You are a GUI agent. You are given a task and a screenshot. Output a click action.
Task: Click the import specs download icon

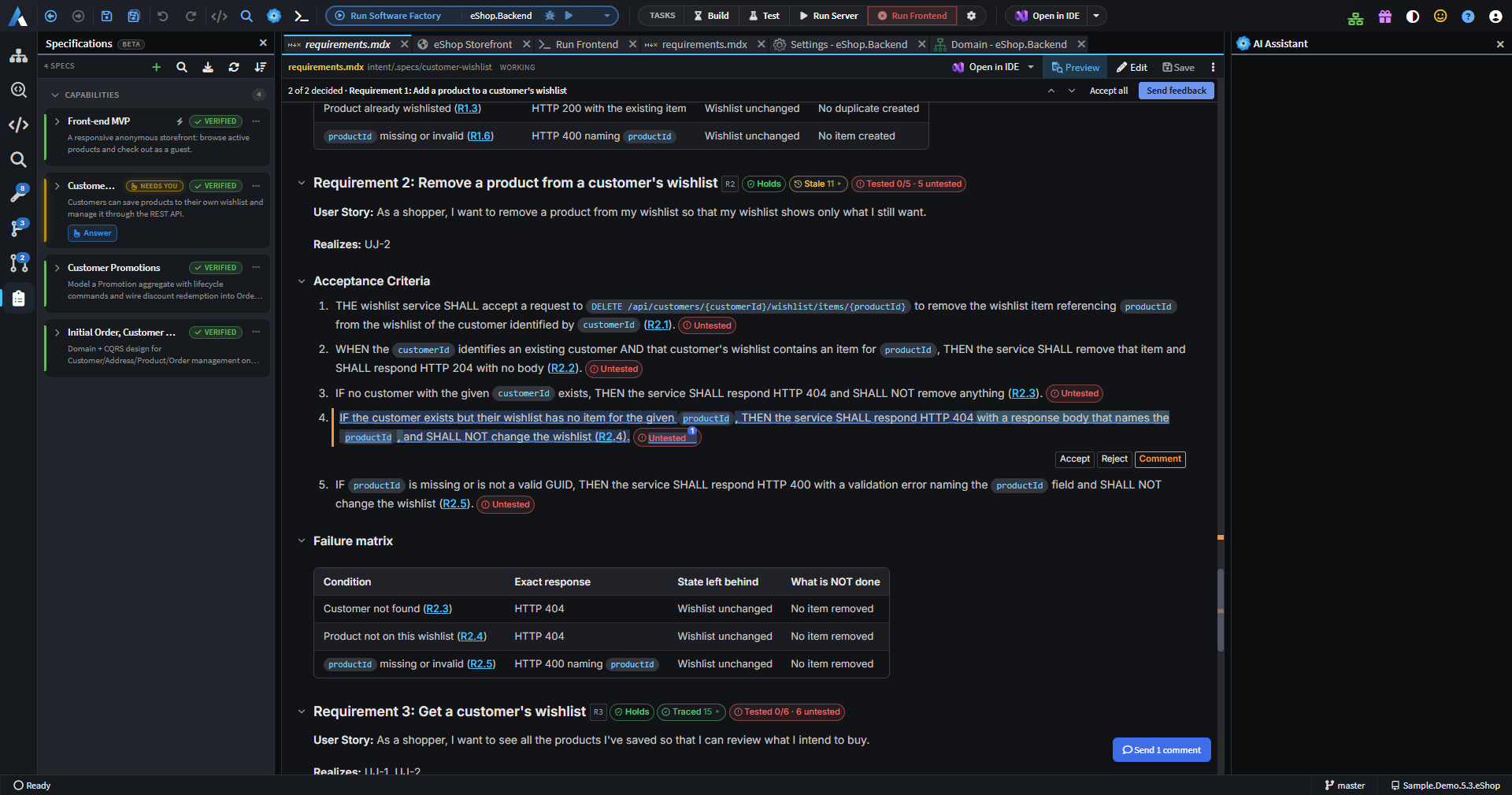(208, 67)
